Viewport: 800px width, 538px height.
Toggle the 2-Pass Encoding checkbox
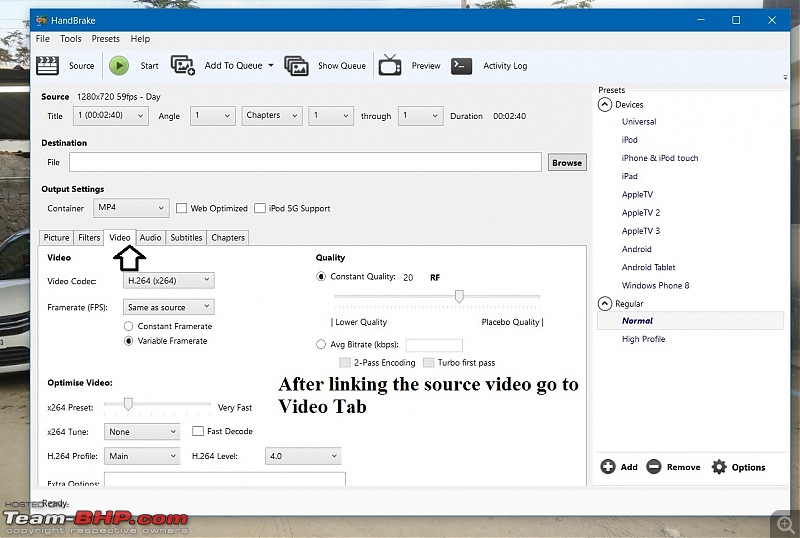(345, 362)
